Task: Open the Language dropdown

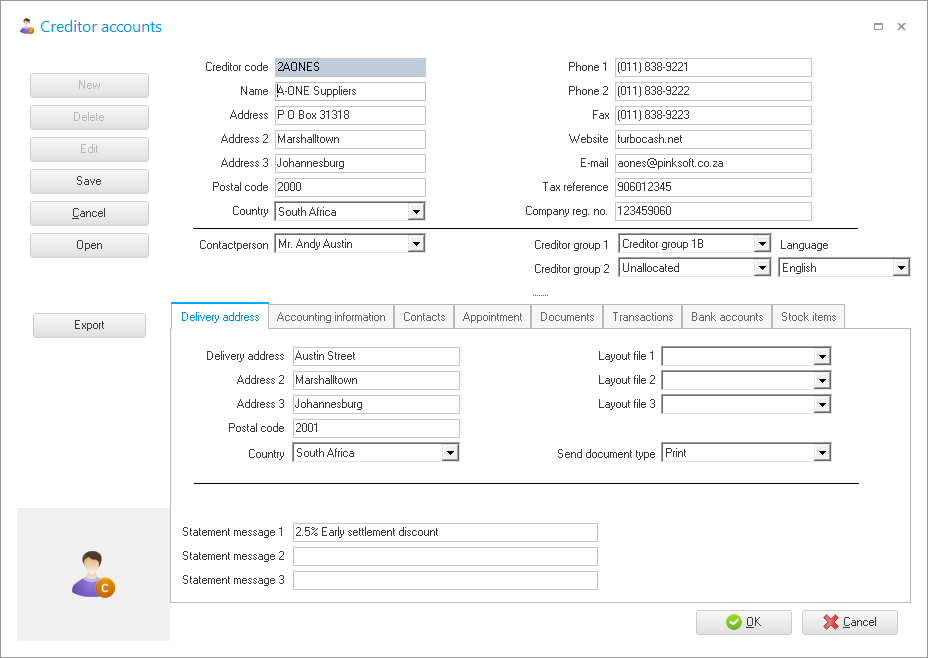Action: pos(901,268)
